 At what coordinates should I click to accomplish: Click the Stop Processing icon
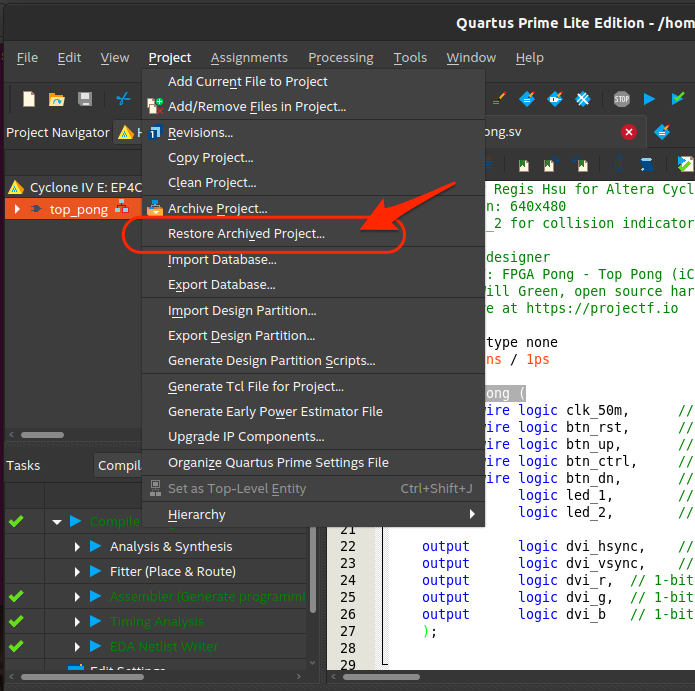[621, 99]
